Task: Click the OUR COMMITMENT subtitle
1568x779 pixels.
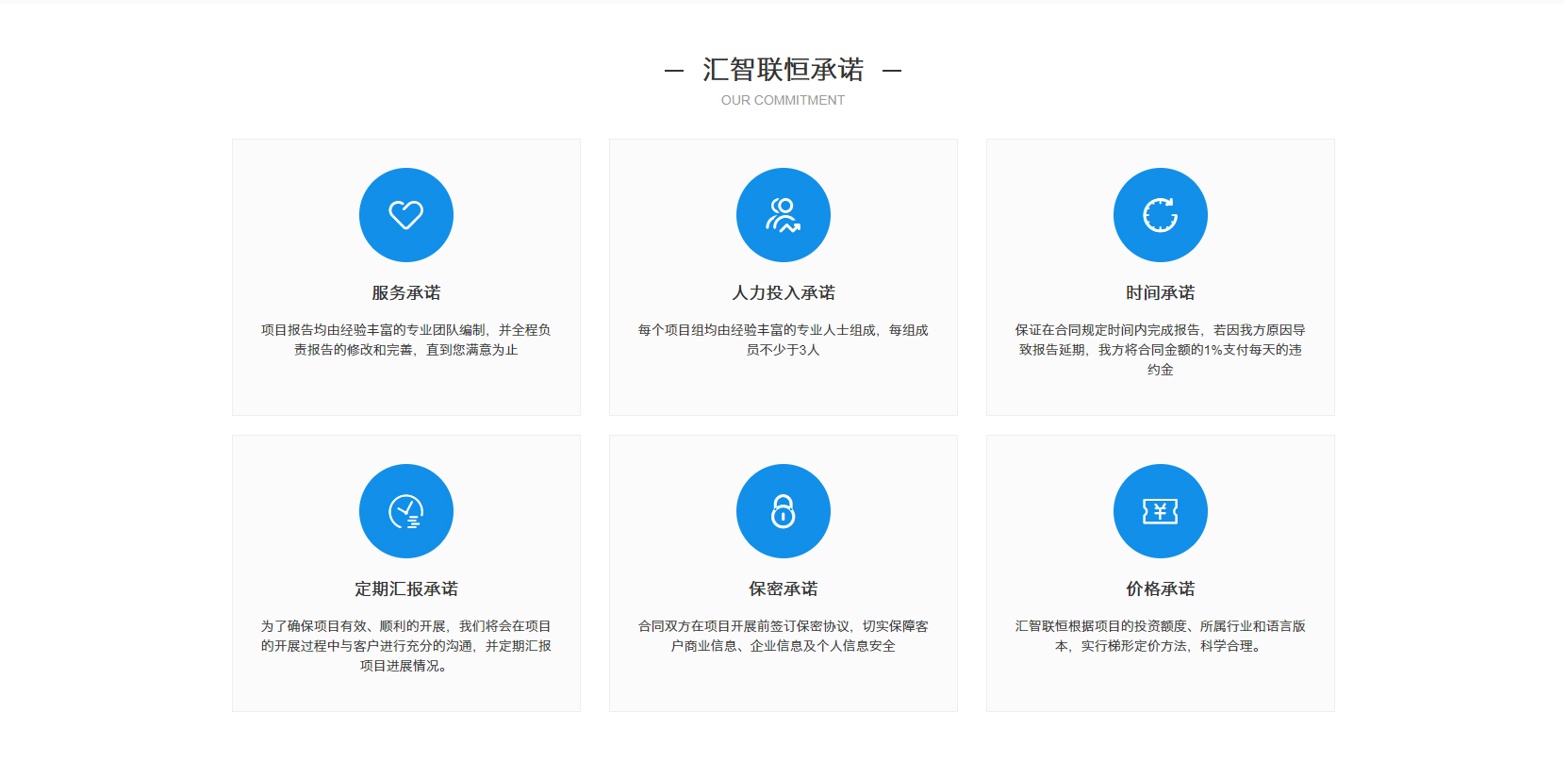Action: pos(783,100)
